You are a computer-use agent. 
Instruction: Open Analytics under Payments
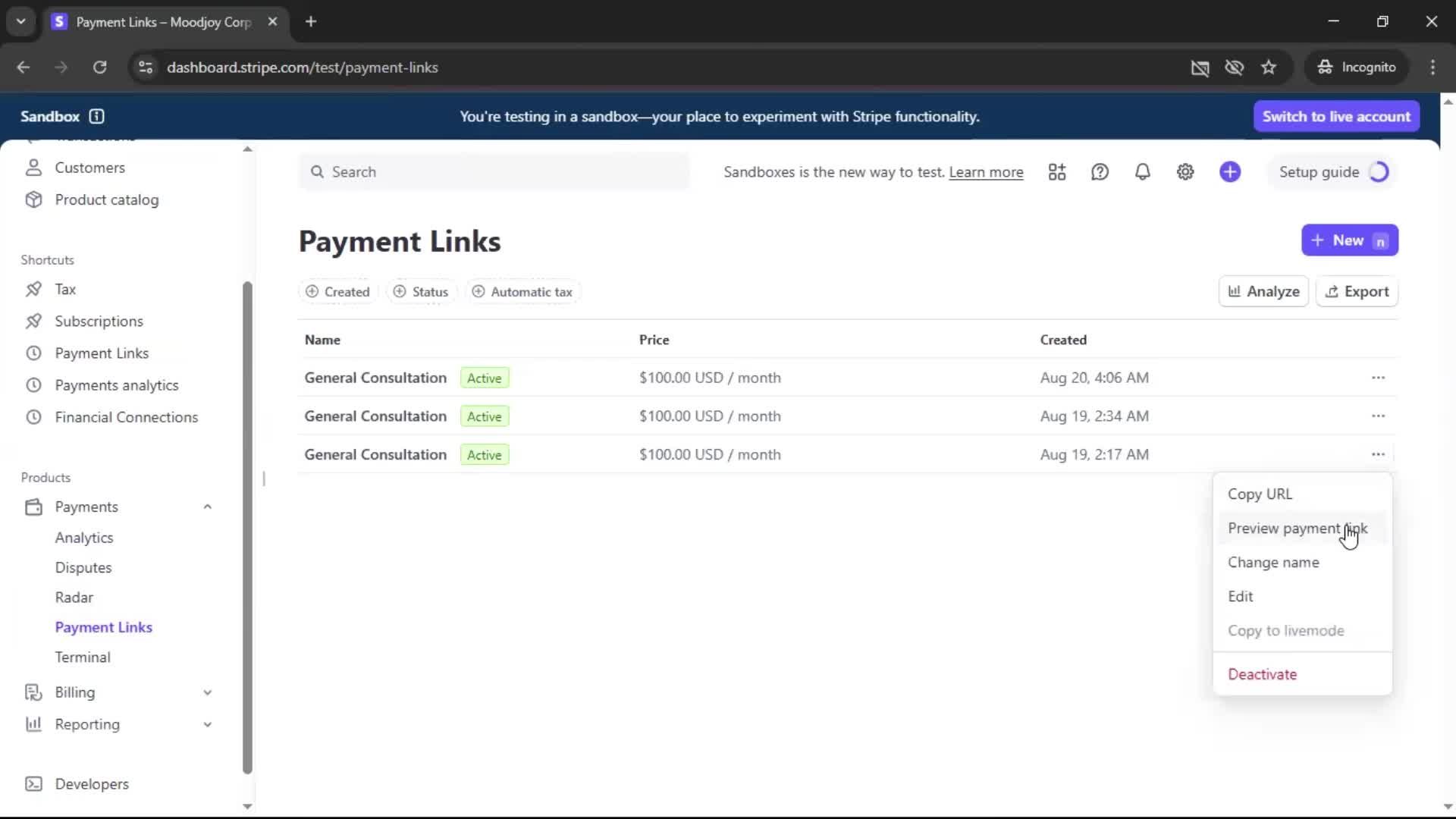[x=84, y=538]
